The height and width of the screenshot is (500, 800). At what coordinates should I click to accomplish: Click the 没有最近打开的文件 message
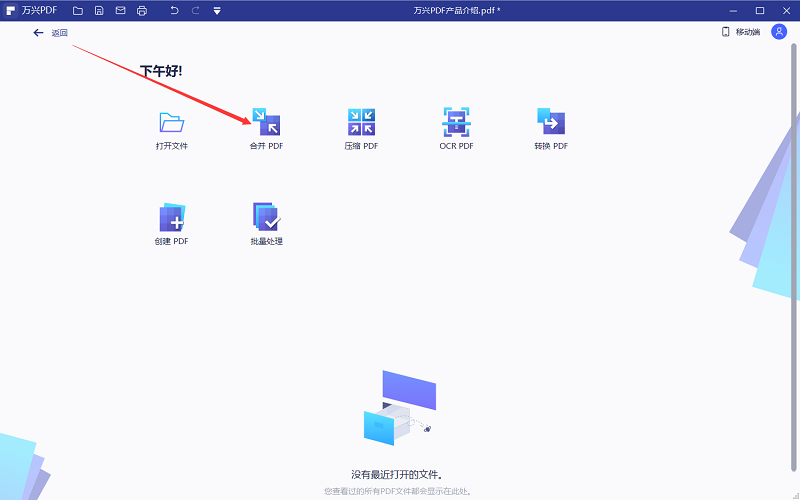pos(397,474)
